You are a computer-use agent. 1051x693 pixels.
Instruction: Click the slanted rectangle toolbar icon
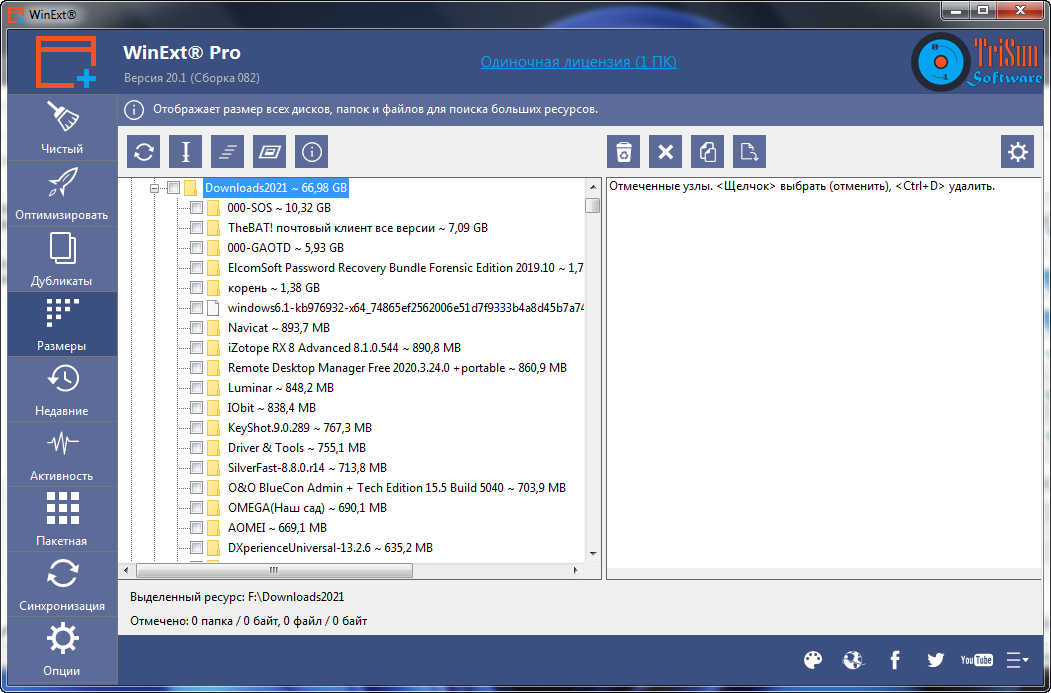[x=269, y=152]
